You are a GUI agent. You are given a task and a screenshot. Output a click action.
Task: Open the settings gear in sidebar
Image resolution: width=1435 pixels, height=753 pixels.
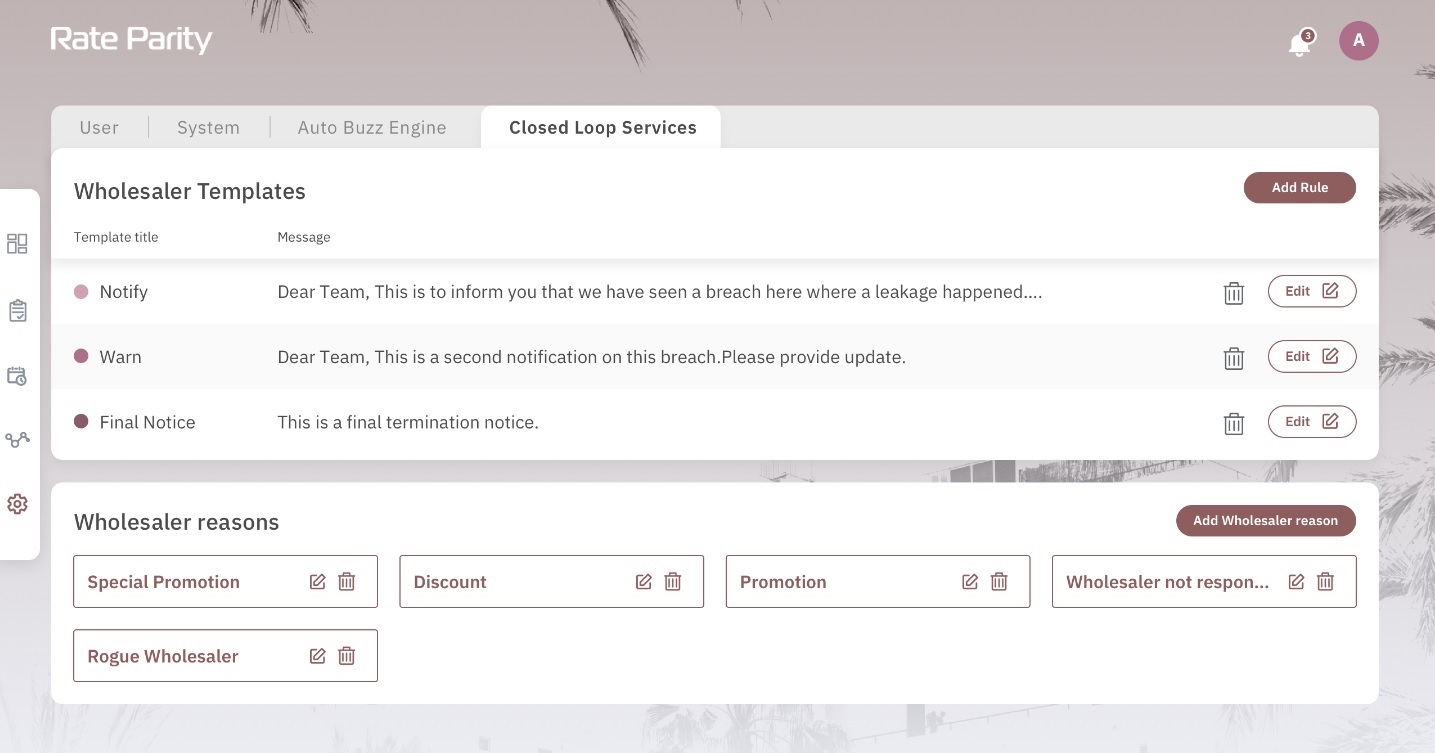pos(17,504)
